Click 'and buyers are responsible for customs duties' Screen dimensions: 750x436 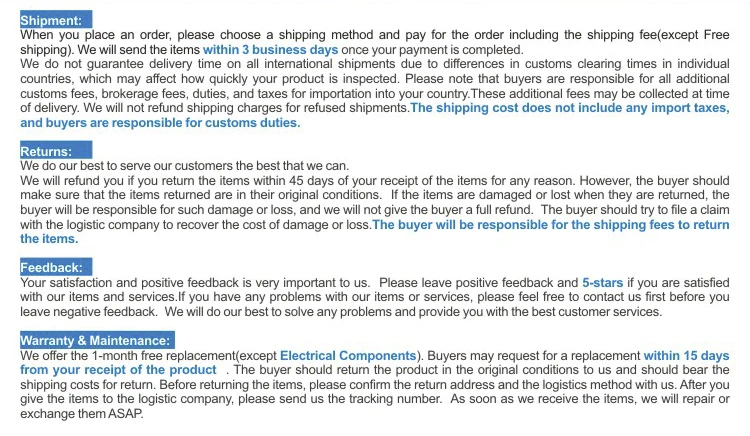click(160, 123)
